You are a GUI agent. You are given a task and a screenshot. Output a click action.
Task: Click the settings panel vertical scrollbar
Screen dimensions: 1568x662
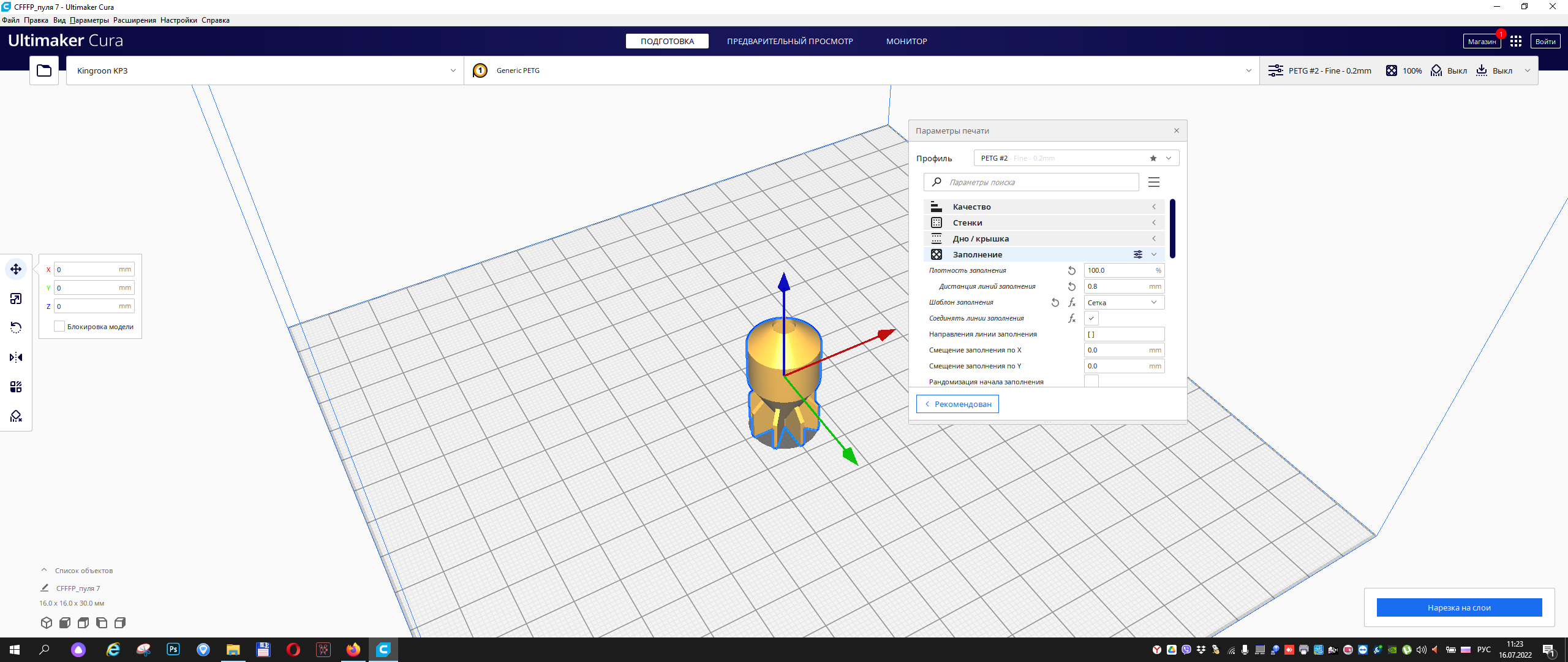click(x=1172, y=228)
